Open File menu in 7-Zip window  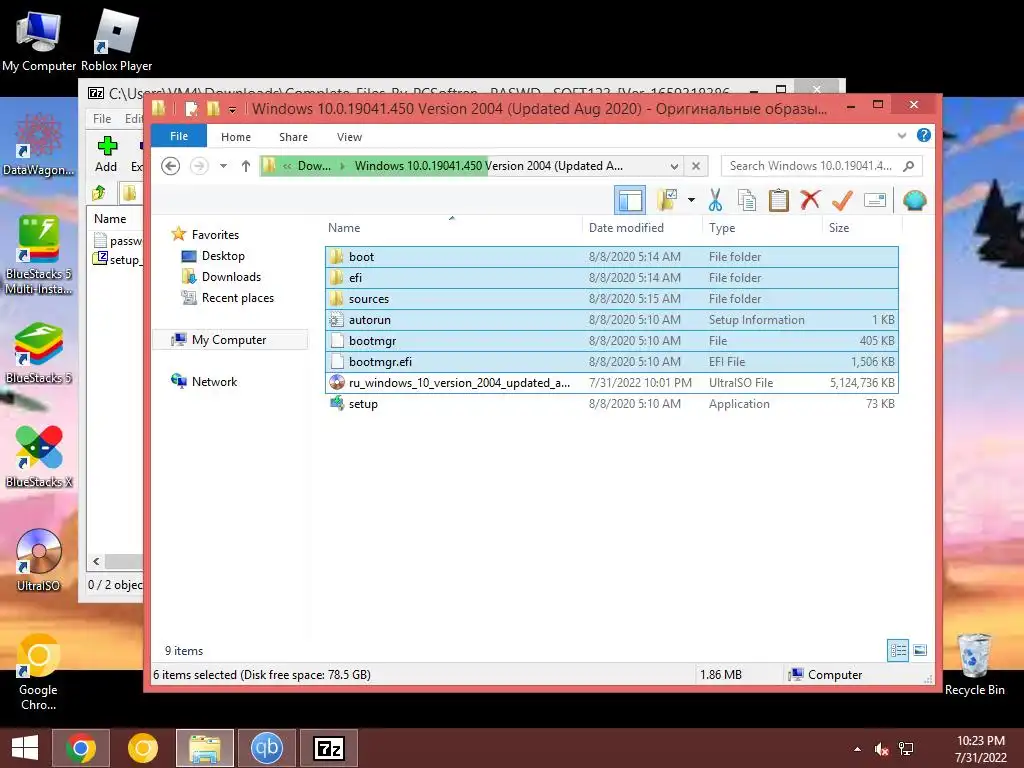tap(102, 118)
